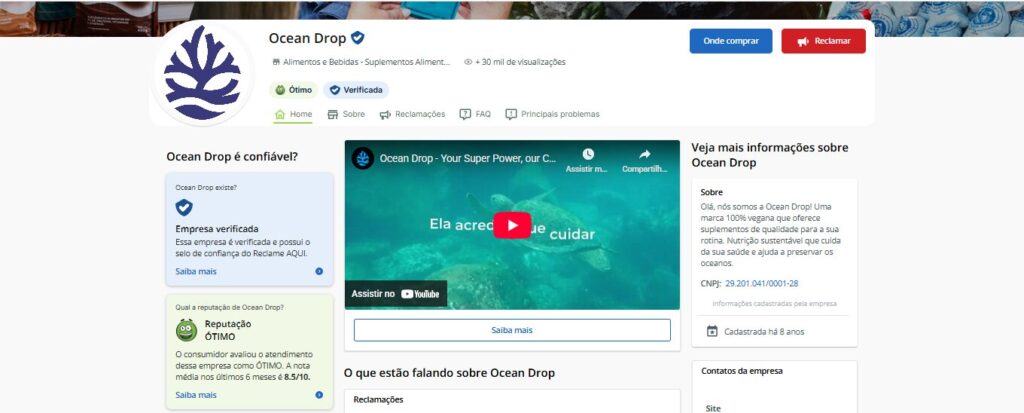Click the 'Assistir mais tarde' clock icon

coord(588,154)
